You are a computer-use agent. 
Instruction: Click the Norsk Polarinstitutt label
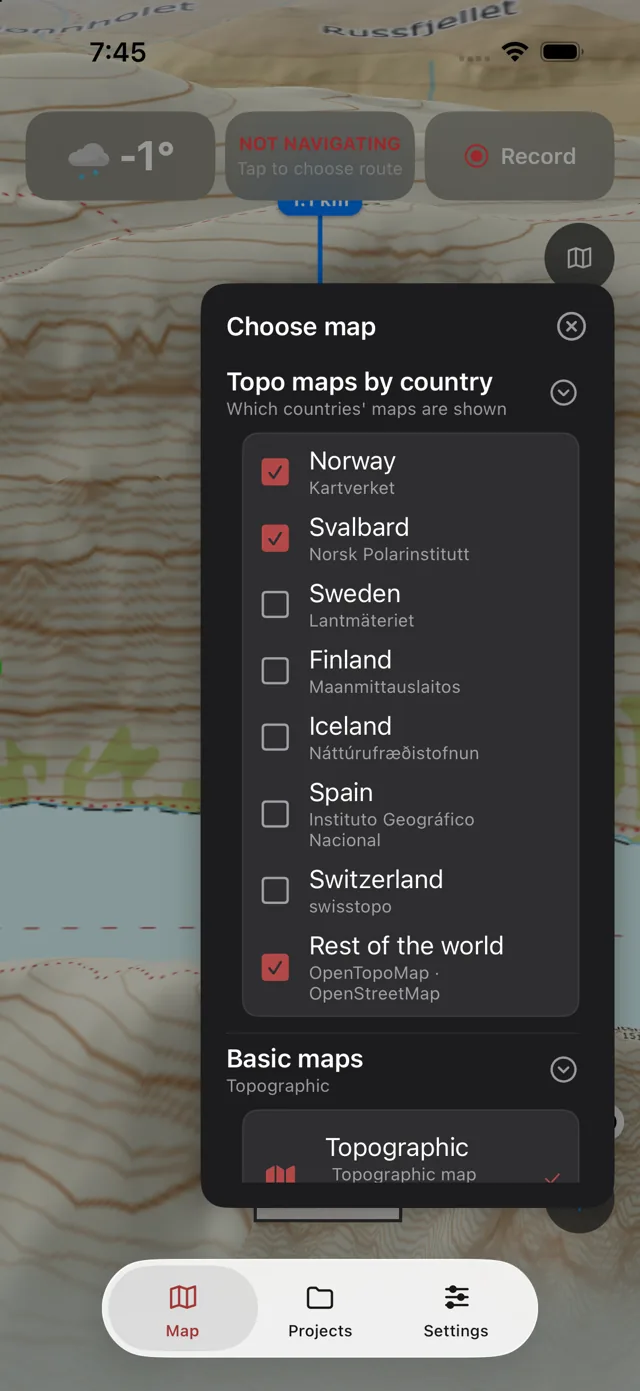(x=389, y=554)
